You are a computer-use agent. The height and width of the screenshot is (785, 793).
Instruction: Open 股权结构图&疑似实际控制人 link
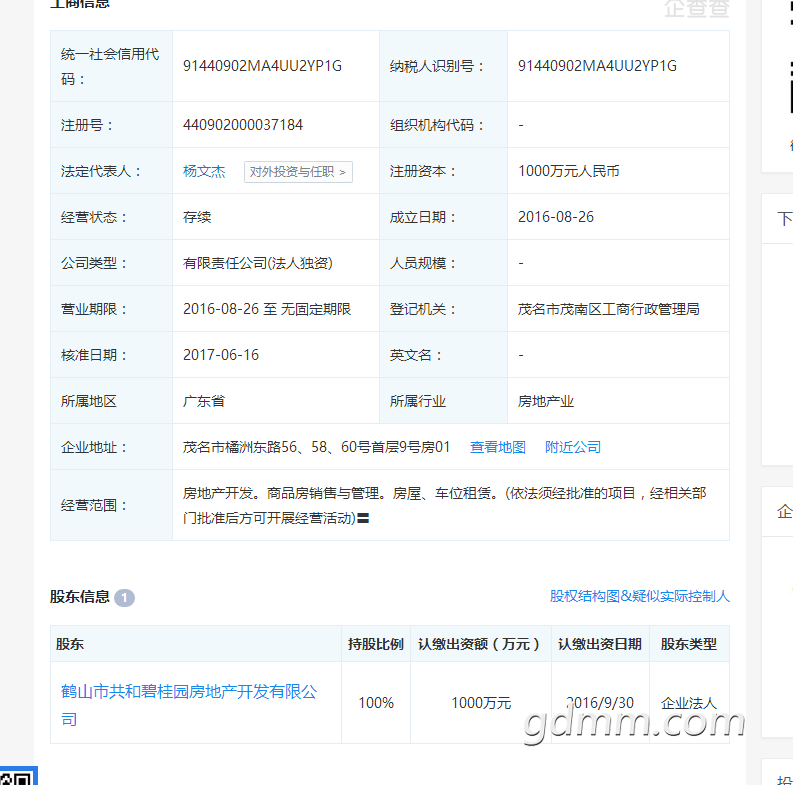(639, 596)
